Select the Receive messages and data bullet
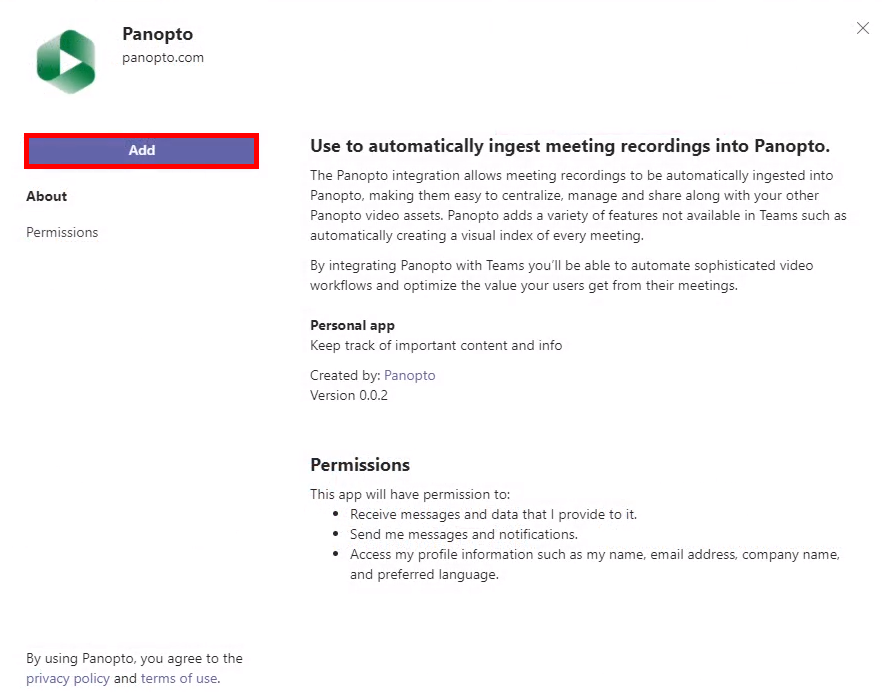This screenshot has width=882, height=700. 493,514
